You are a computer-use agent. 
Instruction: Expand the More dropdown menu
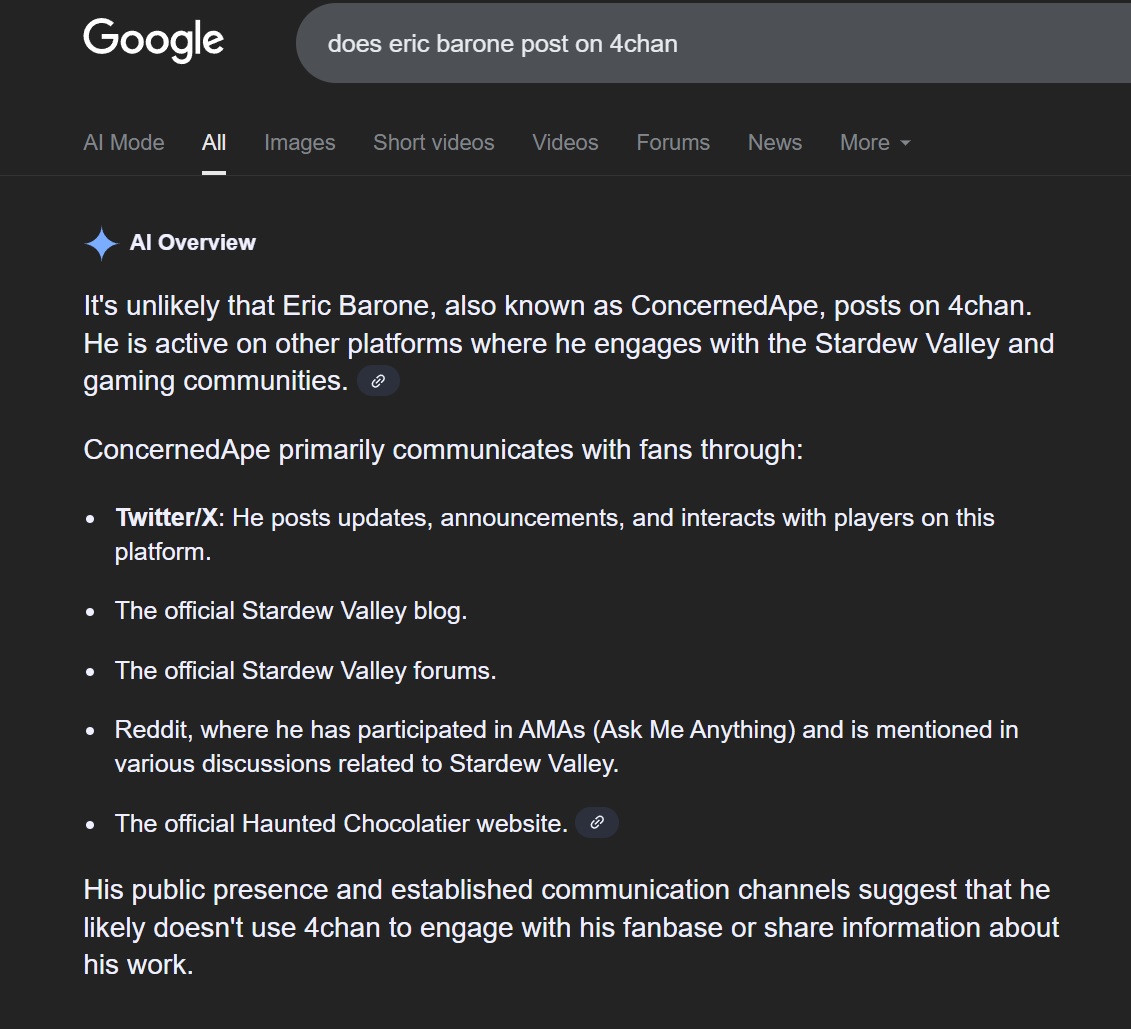point(875,142)
